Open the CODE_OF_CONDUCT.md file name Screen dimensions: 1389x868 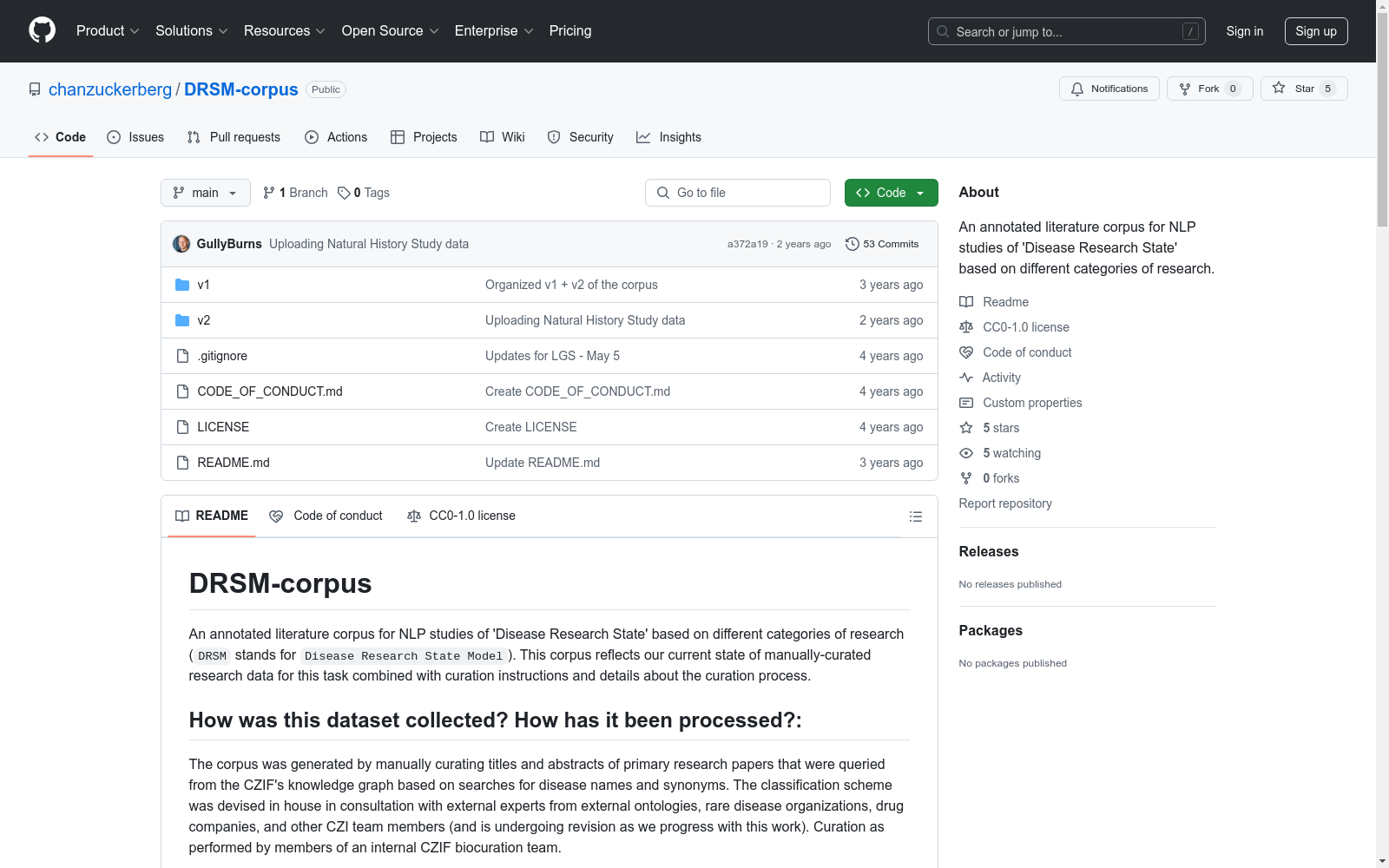[270, 391]
